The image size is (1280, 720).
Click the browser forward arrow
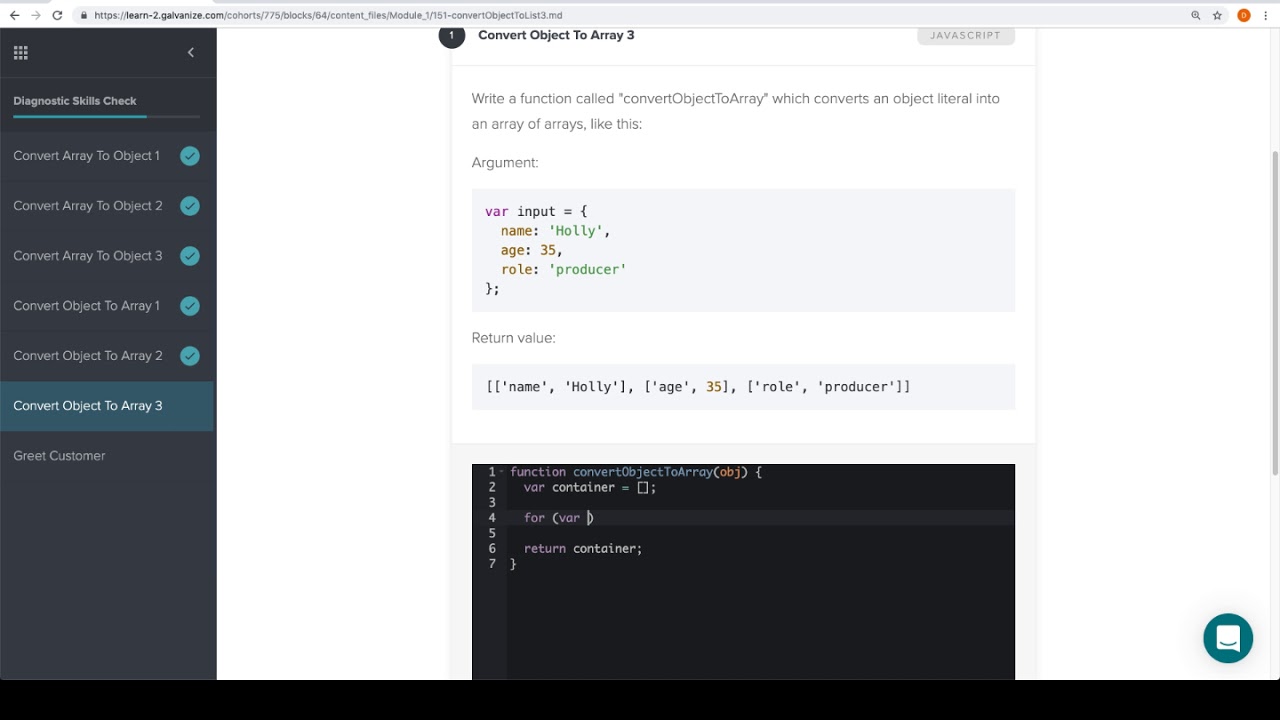pyautogui.click(x=36, y=15)
